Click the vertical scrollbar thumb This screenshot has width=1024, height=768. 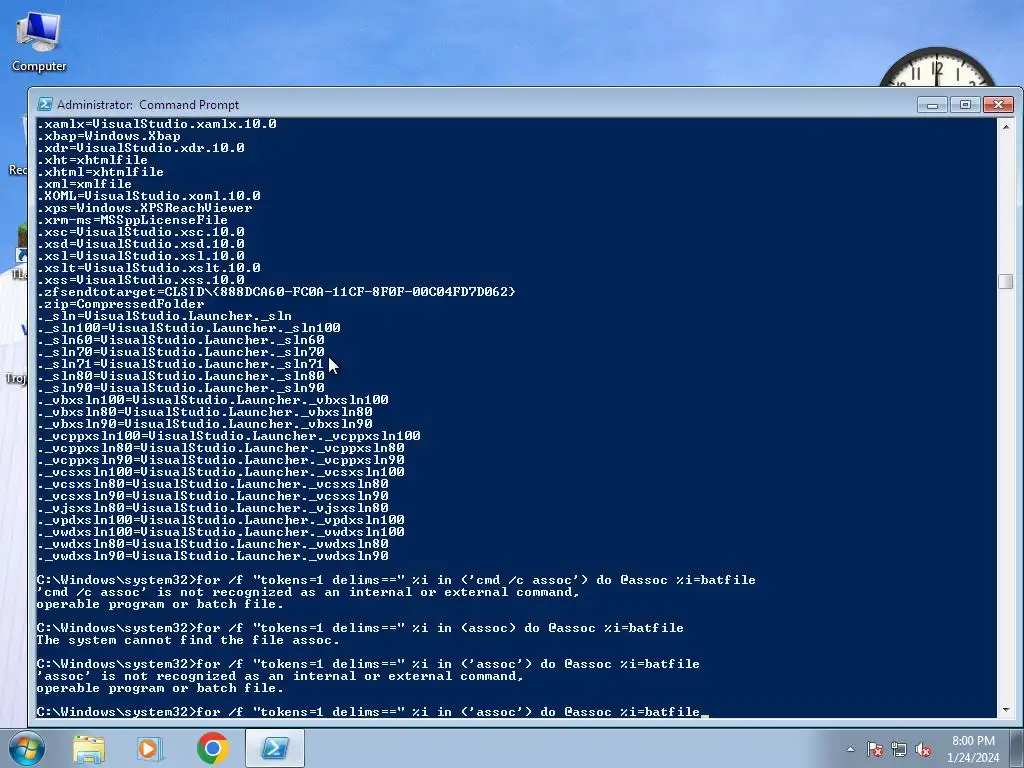[1006, 281]
